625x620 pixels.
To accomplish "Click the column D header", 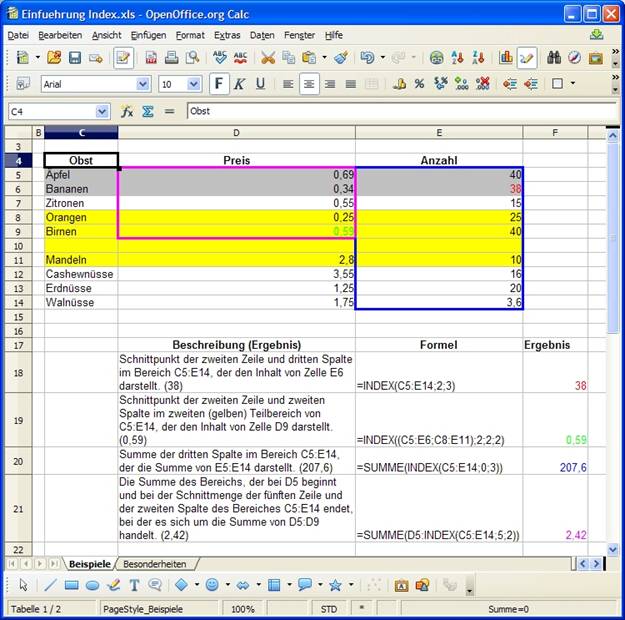I will click(236, 132).
